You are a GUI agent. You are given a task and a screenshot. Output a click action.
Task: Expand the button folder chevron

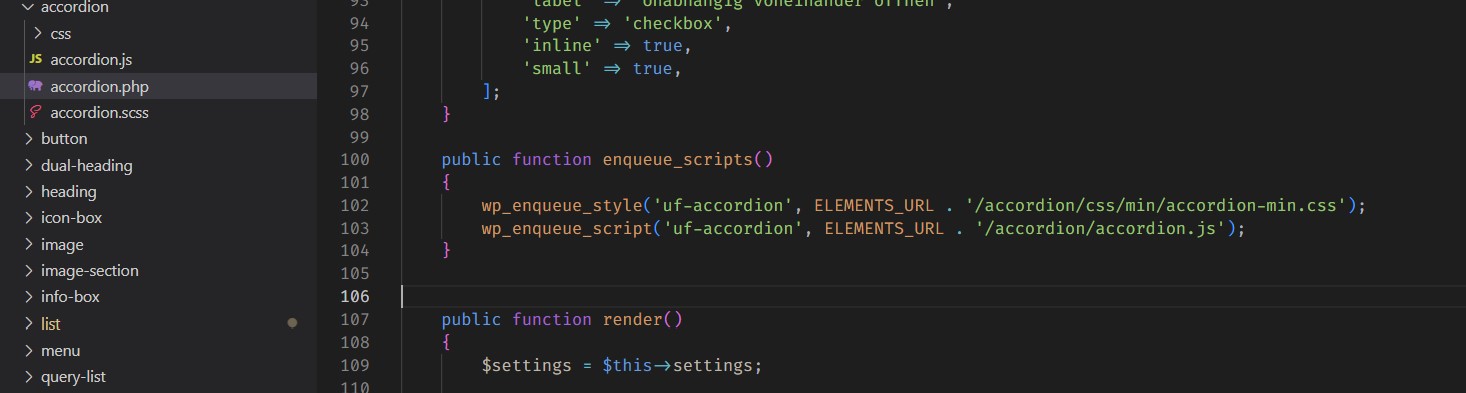pyautogui.click(x=27, y=139)
